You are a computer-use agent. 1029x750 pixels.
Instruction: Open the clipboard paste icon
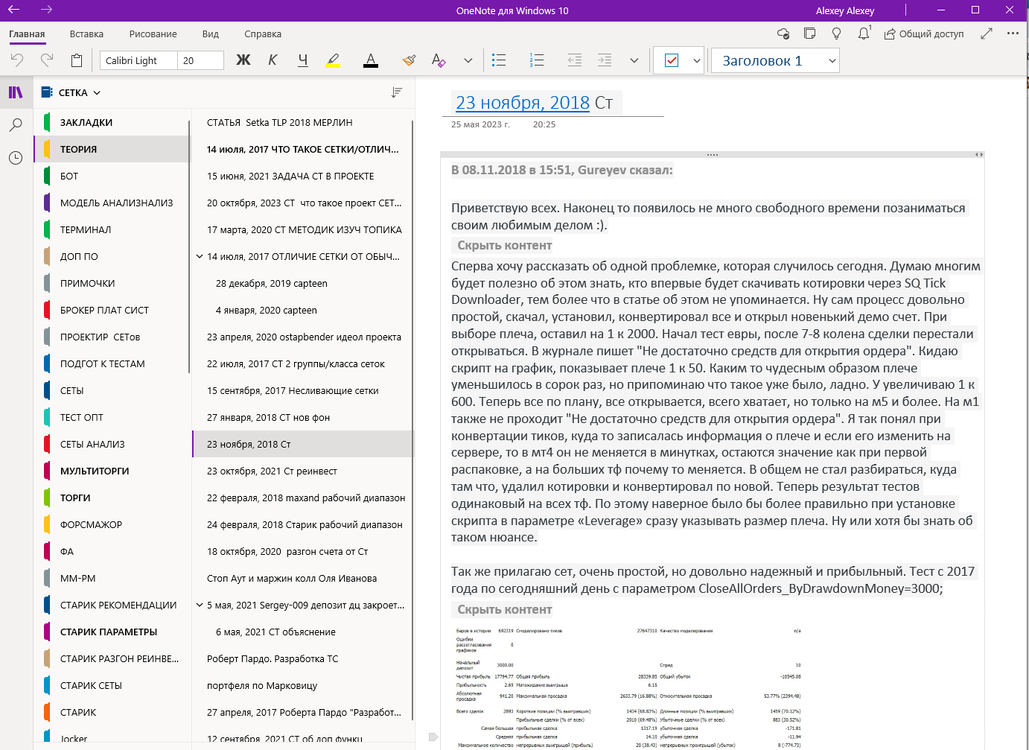76,60
